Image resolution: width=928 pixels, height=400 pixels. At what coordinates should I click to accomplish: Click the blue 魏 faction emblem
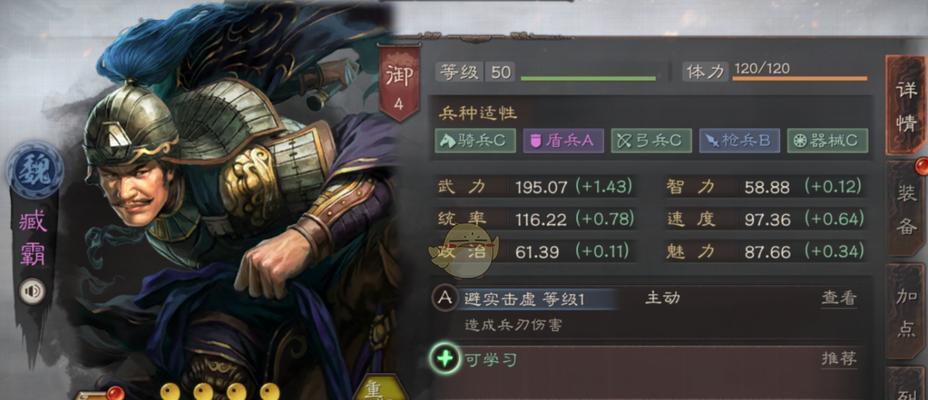[x=35, y=169]
